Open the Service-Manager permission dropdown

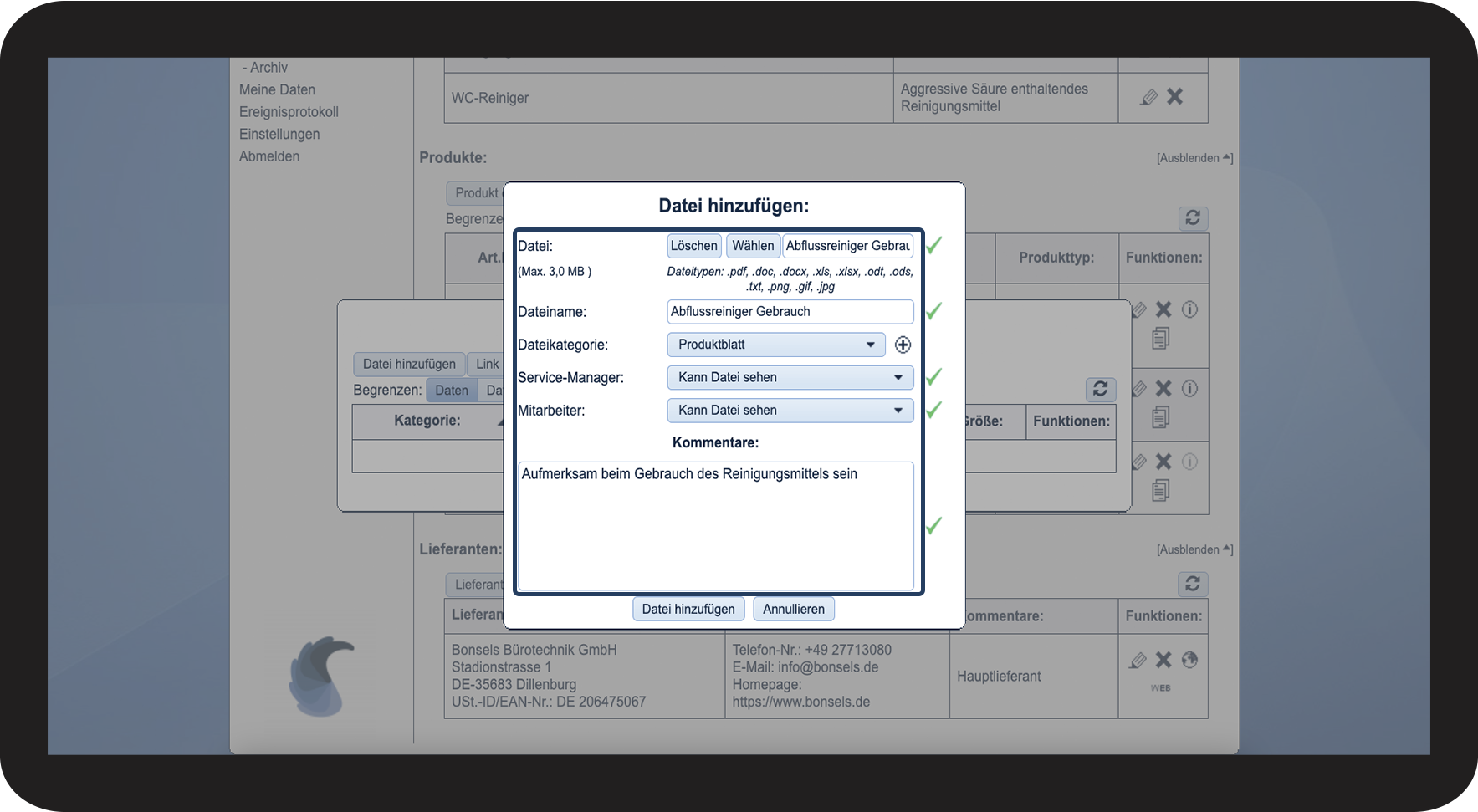pos(790,377)
